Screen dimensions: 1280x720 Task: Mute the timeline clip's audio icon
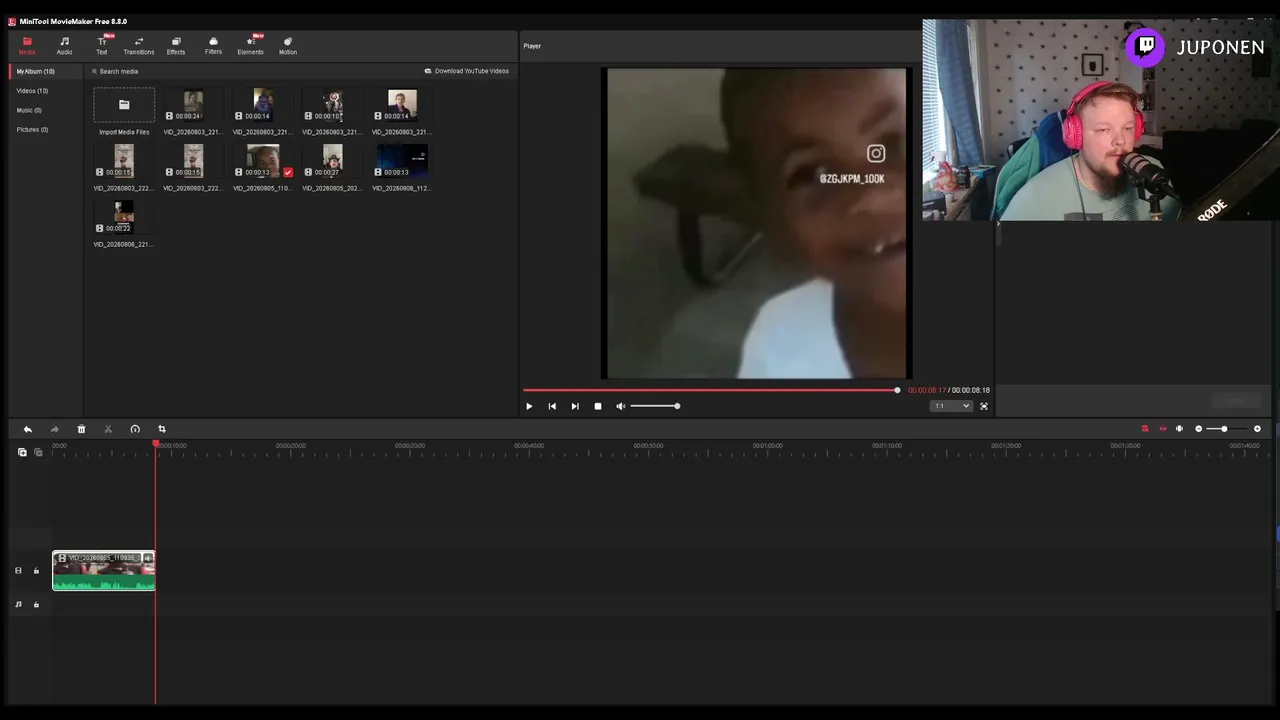tap(149, 558)
